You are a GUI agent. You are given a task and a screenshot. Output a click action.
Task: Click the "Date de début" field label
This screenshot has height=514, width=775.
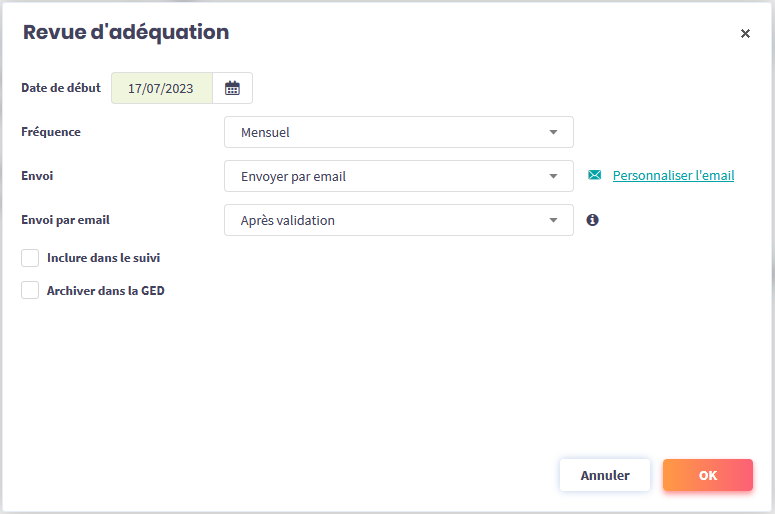(61, 88)
